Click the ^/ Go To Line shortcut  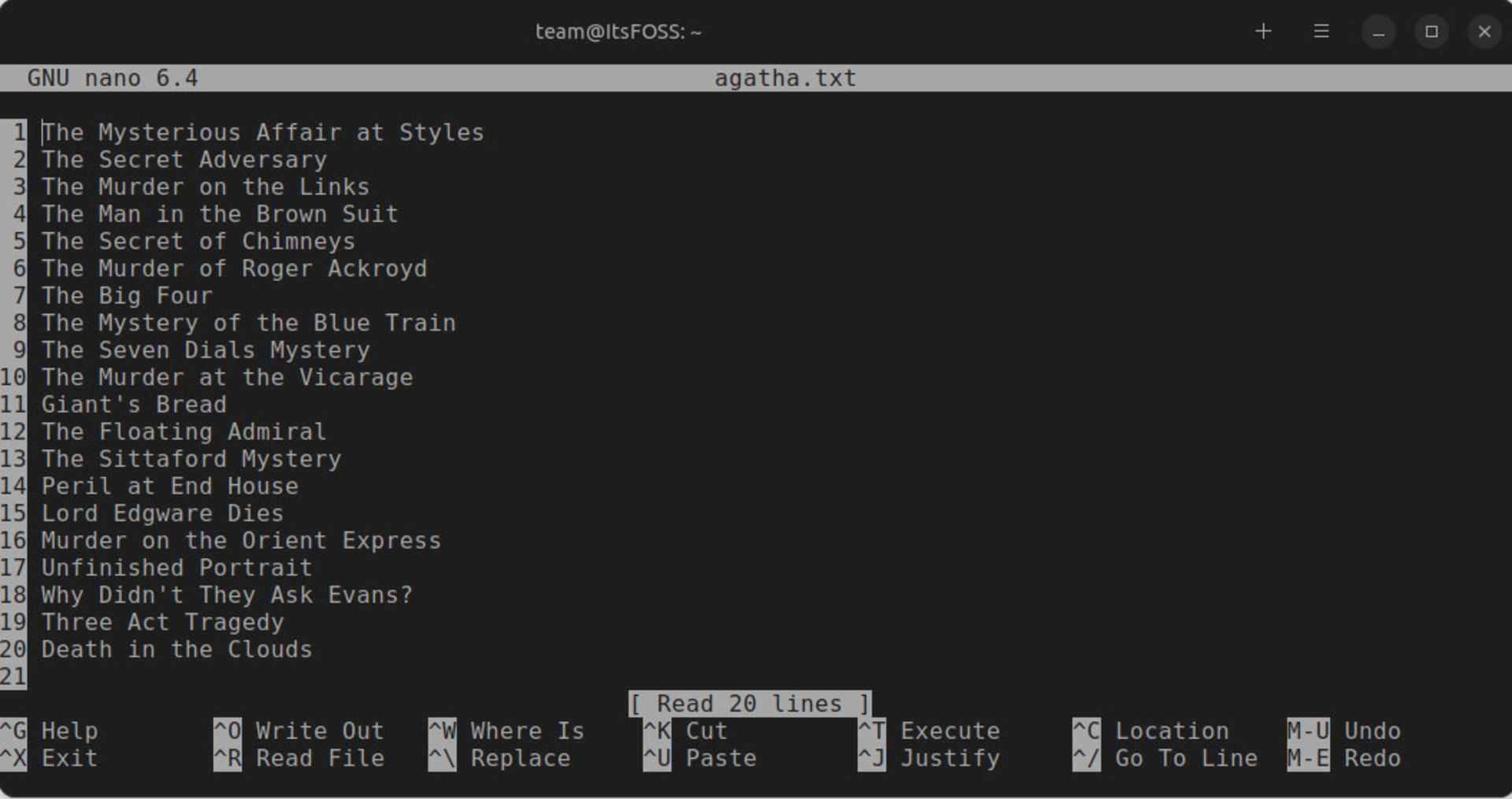(x=1165, y=758)
